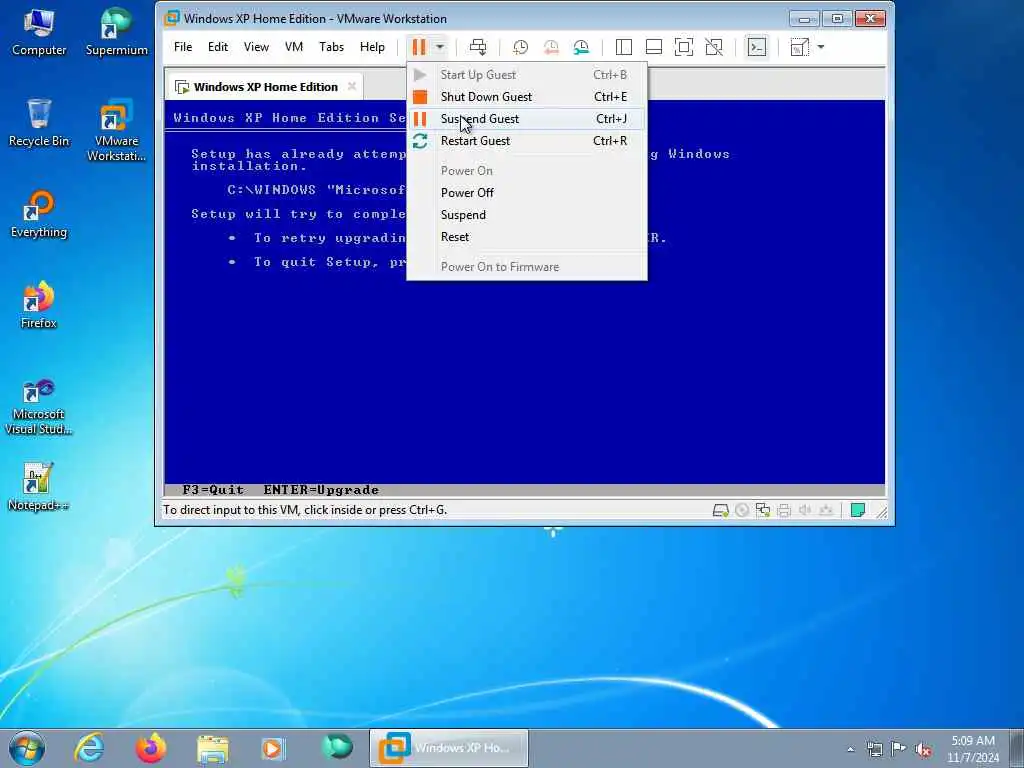This screenshot has width=1024, height=768.
Task: Click the Unity mode toolbar icon
Action: (714, 47)
